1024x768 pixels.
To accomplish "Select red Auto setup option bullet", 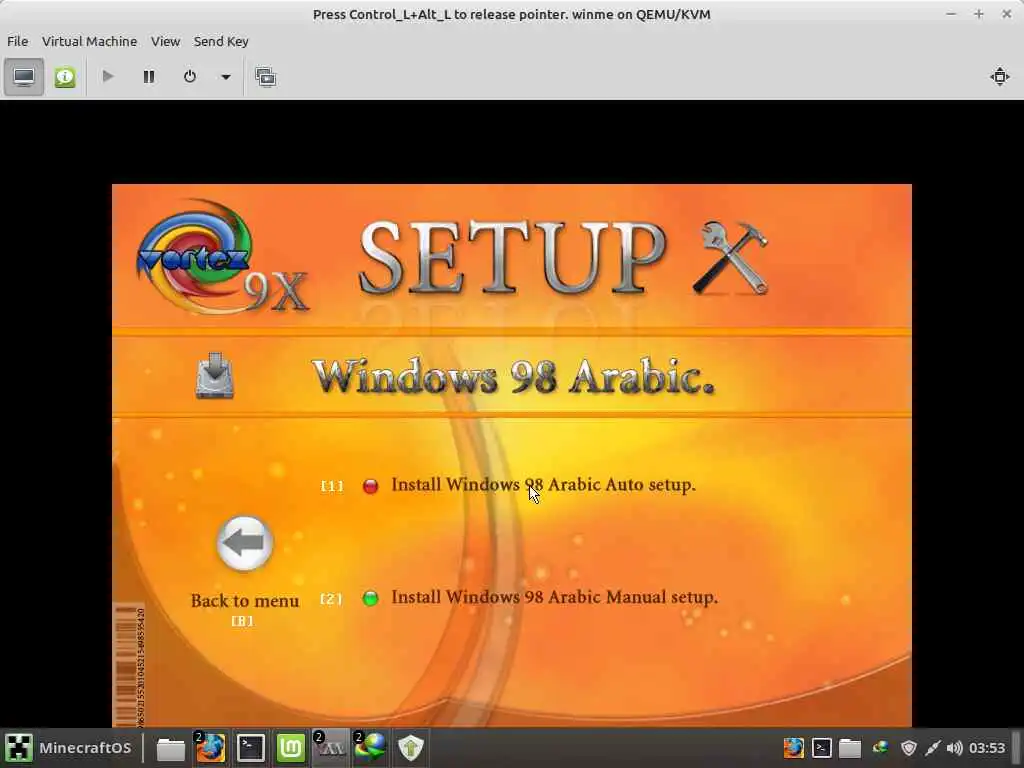I will point(370,487).
